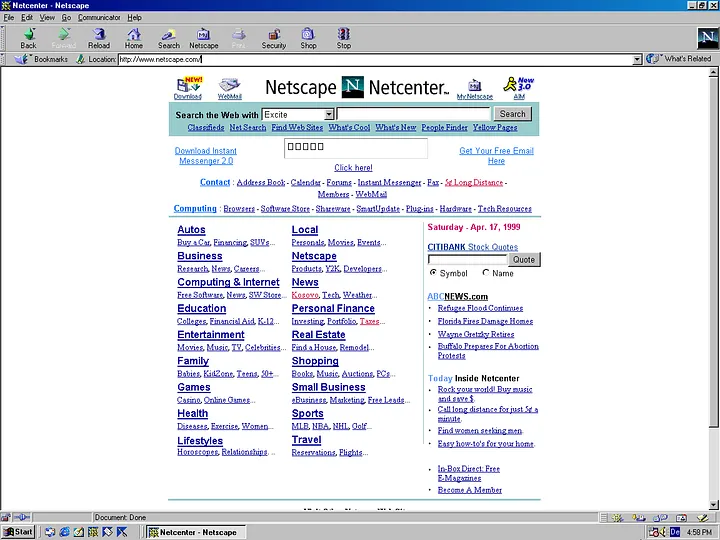Open the Personal Finance category link
This screenshot has width=720, height=540.
[333, 309]
